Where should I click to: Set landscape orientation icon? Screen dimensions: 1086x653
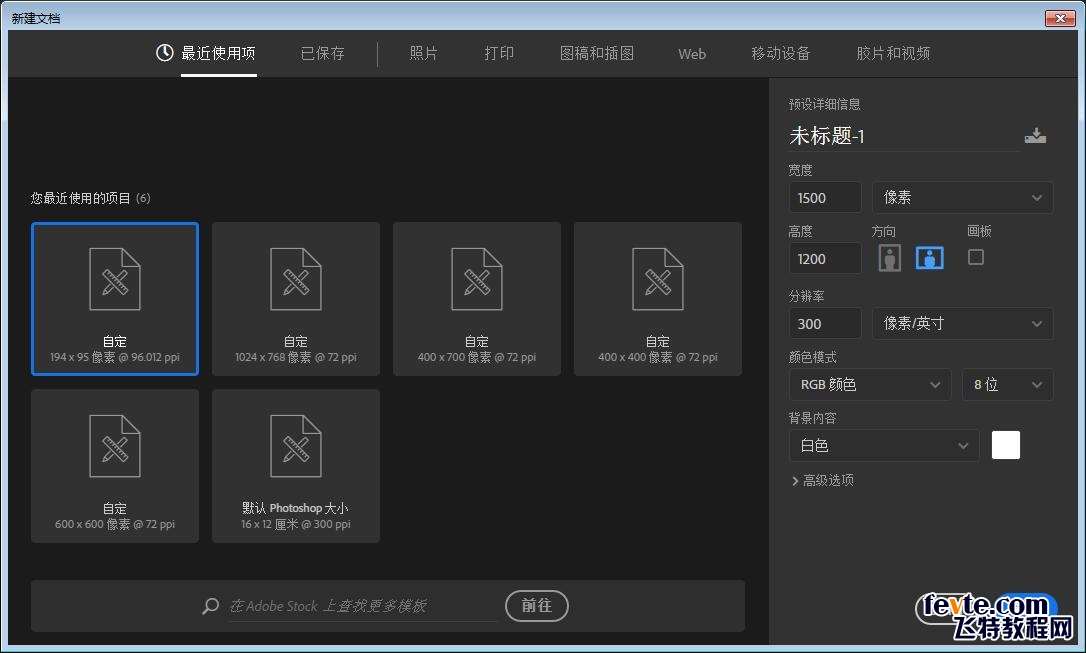[929, 258]
